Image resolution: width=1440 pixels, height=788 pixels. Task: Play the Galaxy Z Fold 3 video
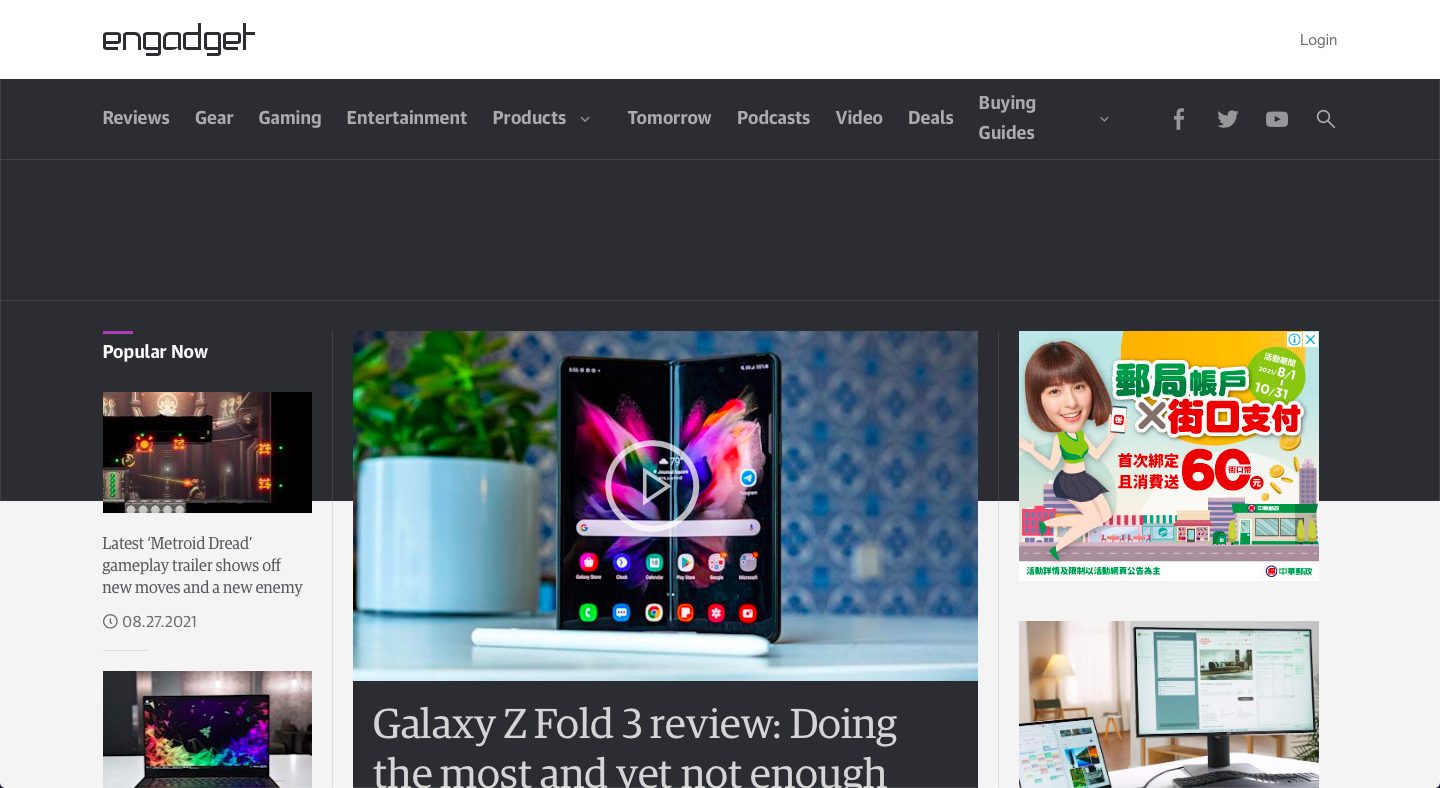(x=652, y=487)
